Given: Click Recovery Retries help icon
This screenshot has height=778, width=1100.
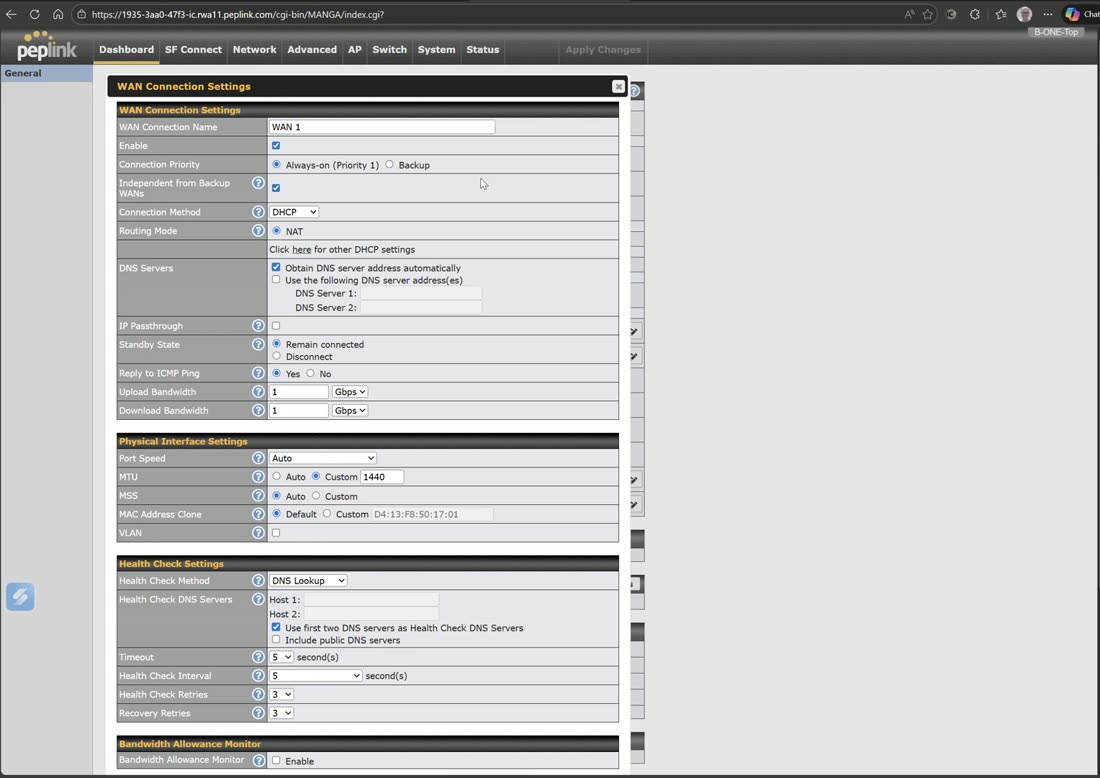Looking at the screenshot, I should point(258,713).
